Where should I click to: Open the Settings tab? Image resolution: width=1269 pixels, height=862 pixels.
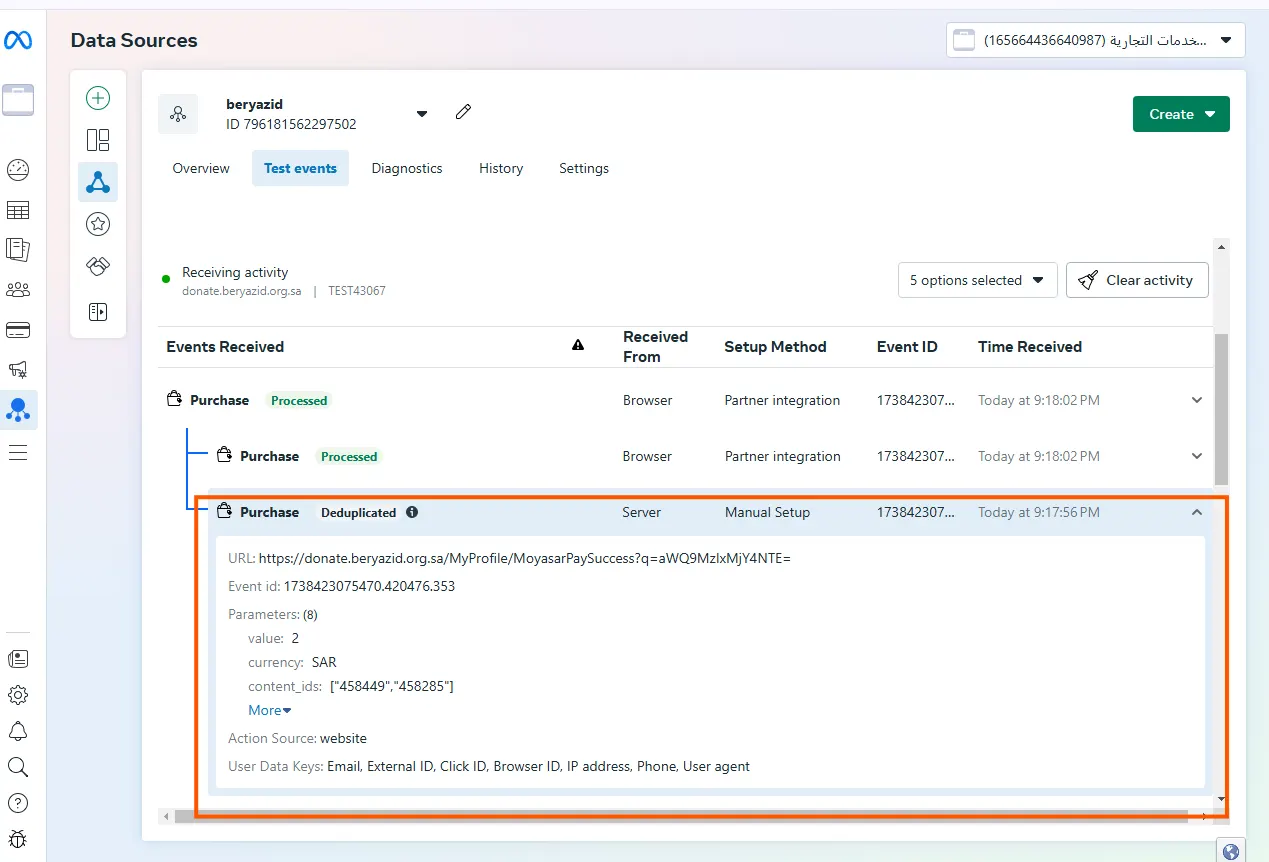tap(584, 168)
